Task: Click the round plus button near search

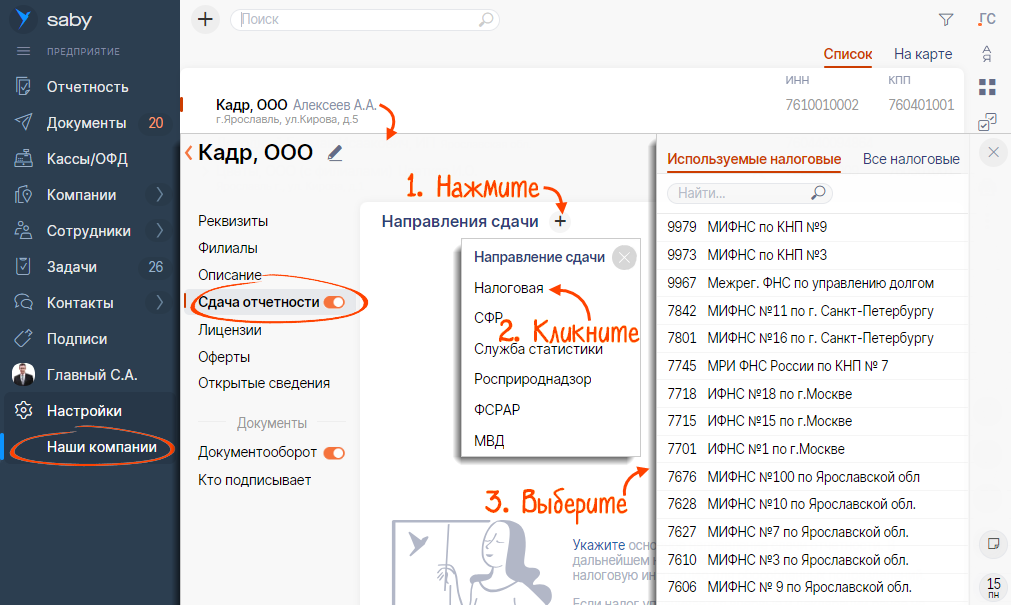Action: 205,19
